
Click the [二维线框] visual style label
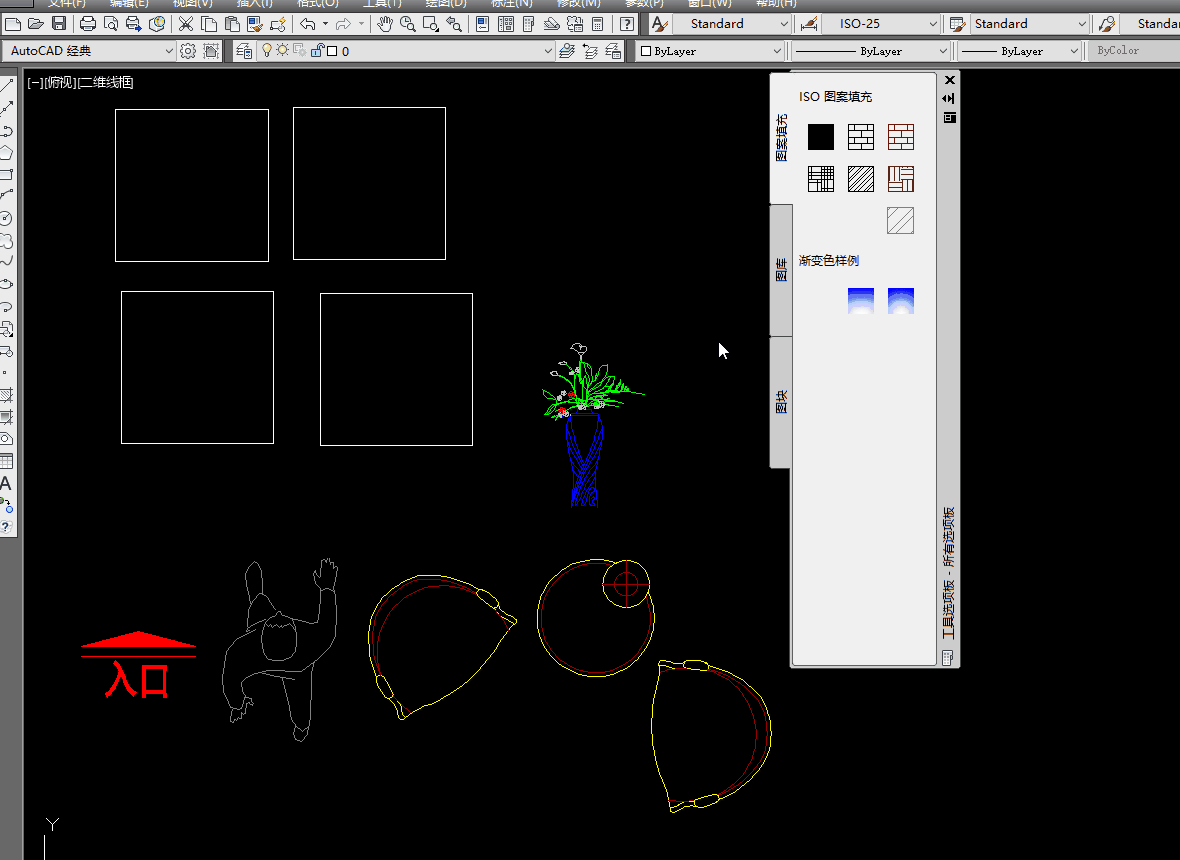[x=105, y=82]
